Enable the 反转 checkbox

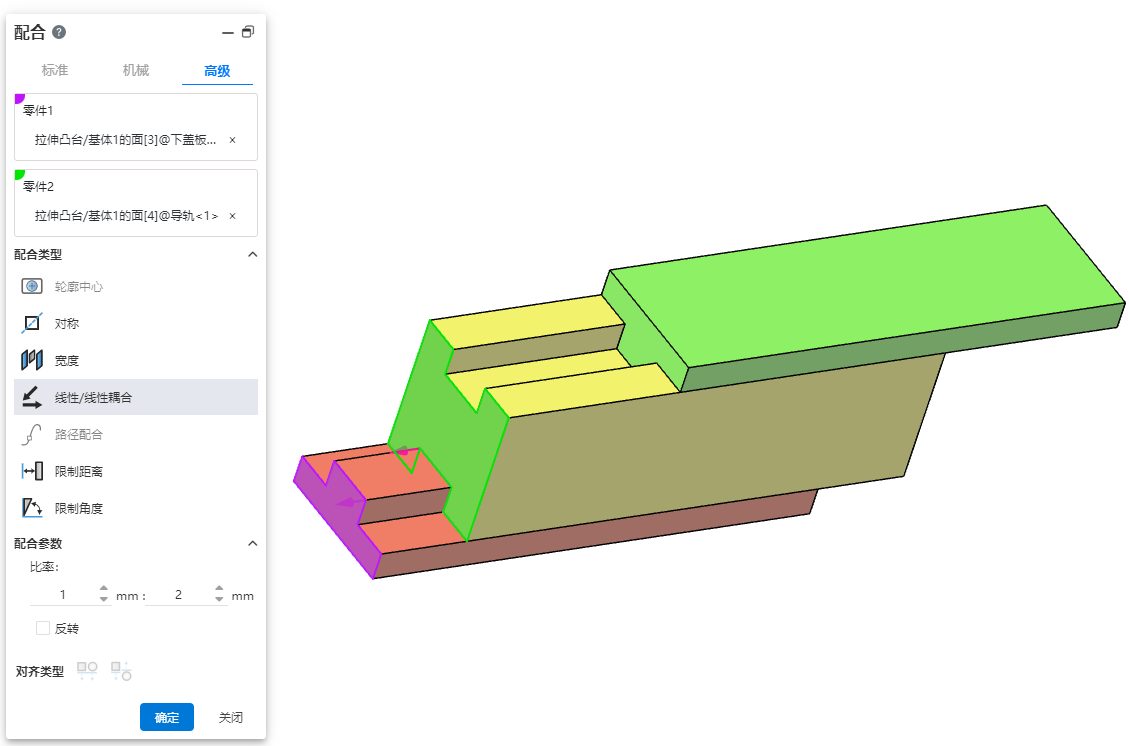[43, 628]
